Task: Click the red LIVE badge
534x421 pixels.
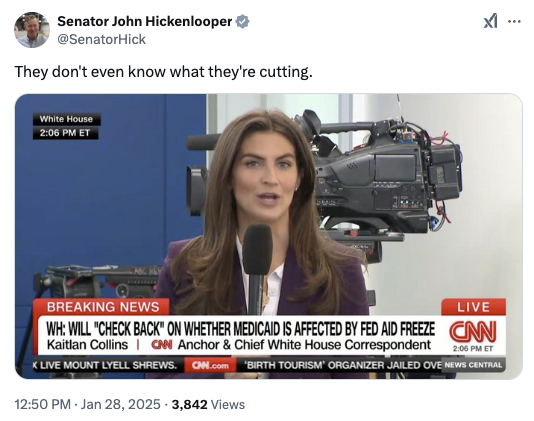Action: [x=473, y=307]
